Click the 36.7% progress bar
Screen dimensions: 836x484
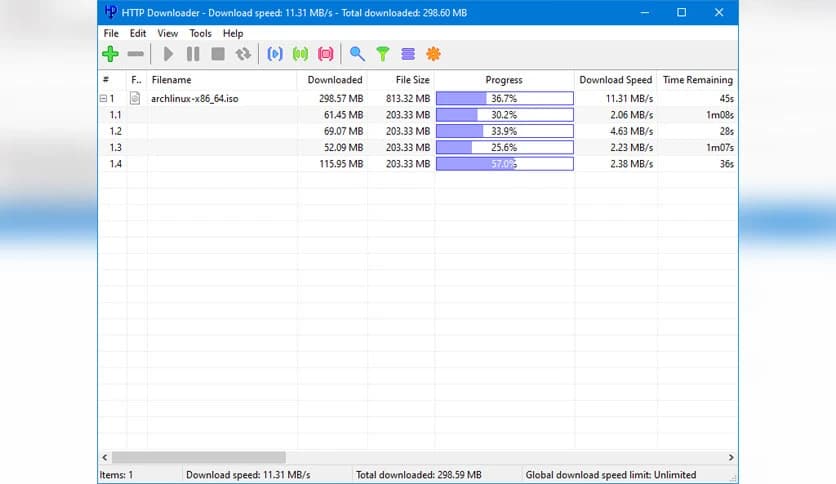coord(505,98)
